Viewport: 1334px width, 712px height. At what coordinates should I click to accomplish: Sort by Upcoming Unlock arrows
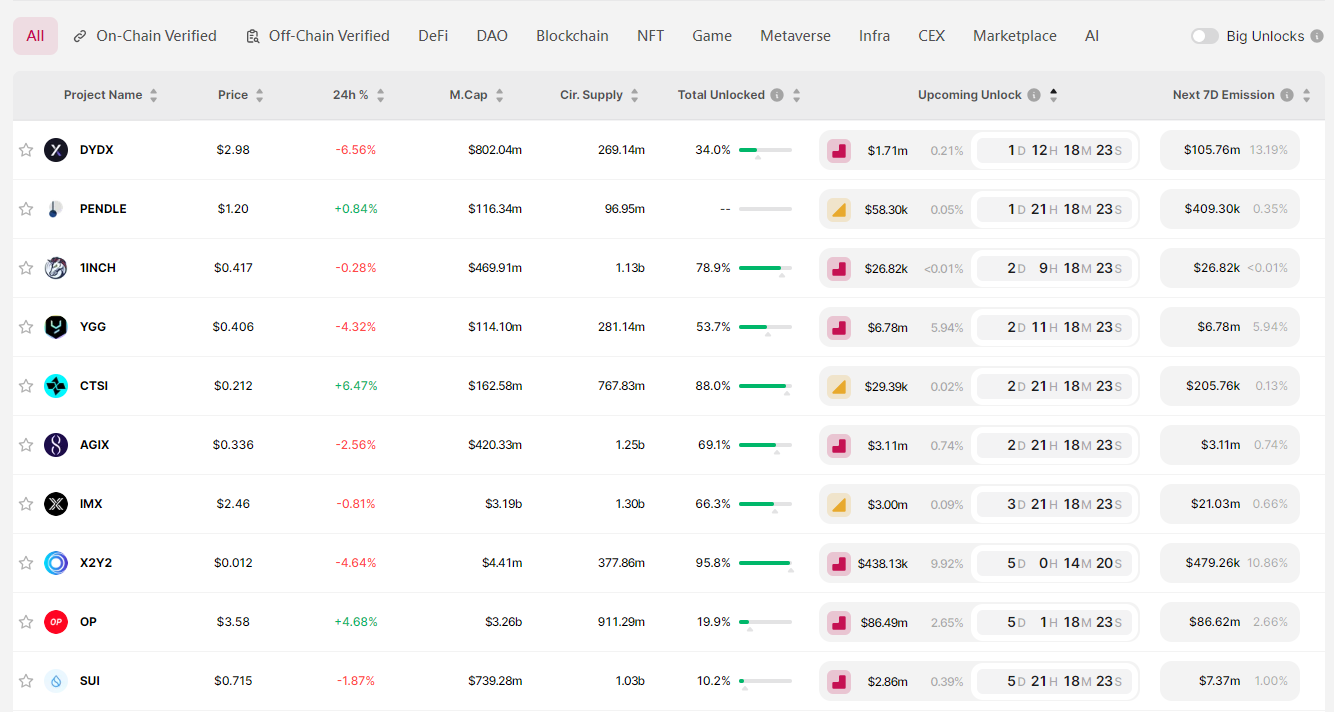1054,95
